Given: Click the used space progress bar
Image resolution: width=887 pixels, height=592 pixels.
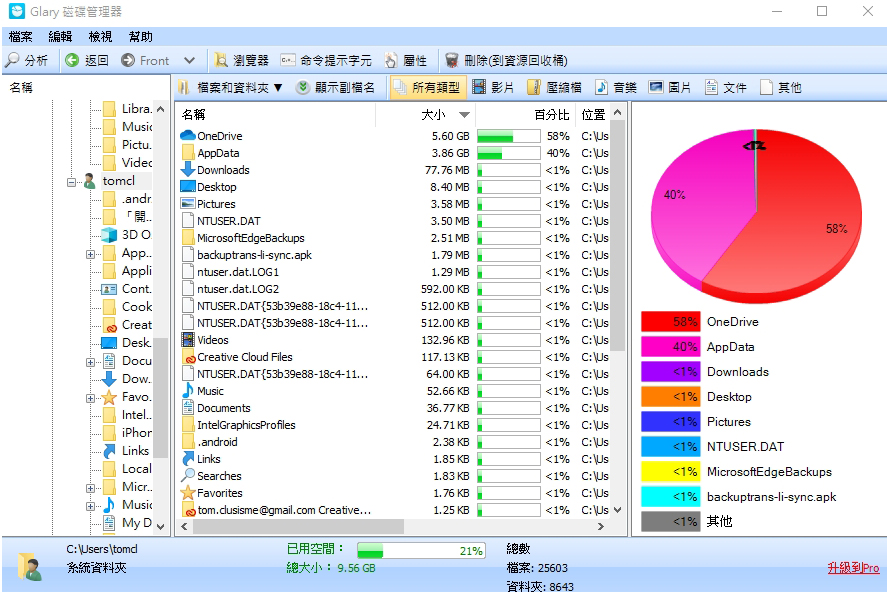Looking at the screenshot, I should tap(421, 551).
